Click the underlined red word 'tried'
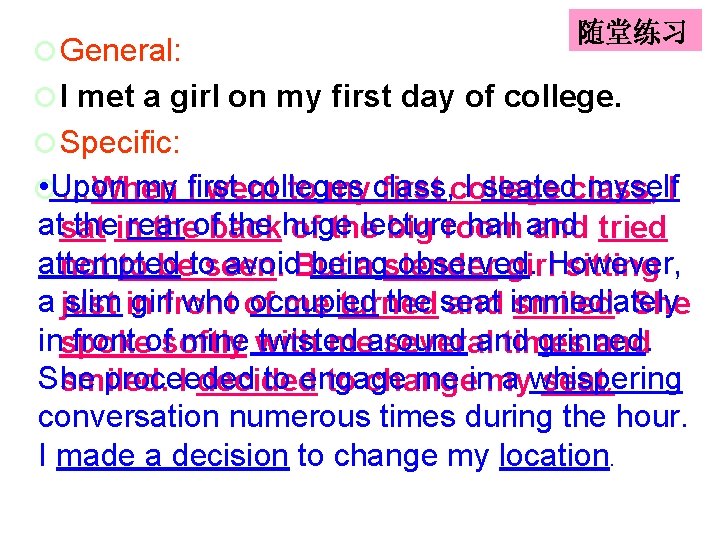The image size is (720, 540). [x=632, y=227]
